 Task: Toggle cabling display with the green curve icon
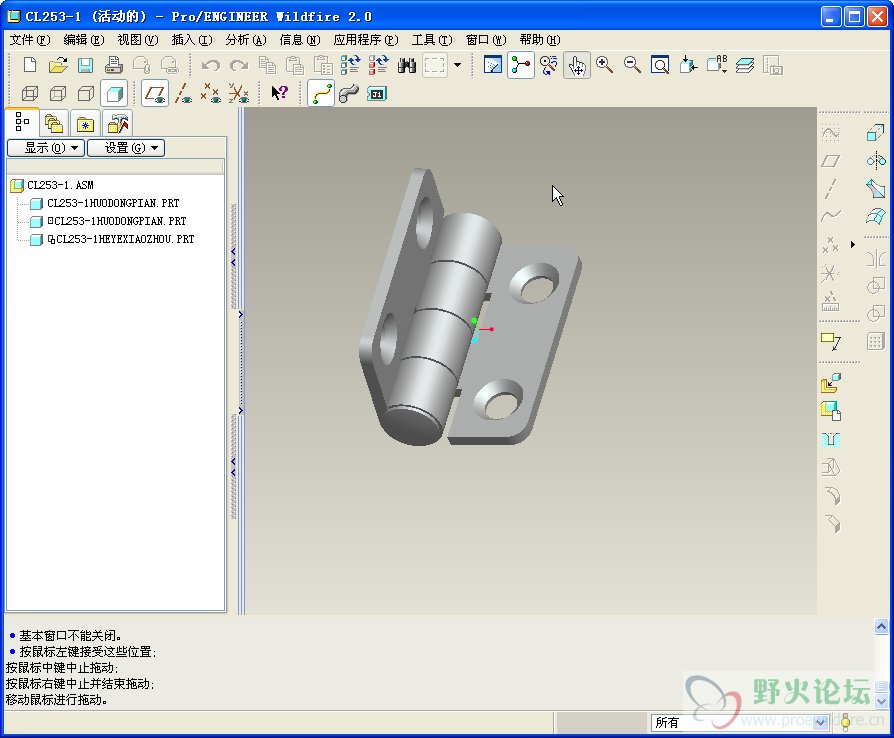[x=321, y=93]
